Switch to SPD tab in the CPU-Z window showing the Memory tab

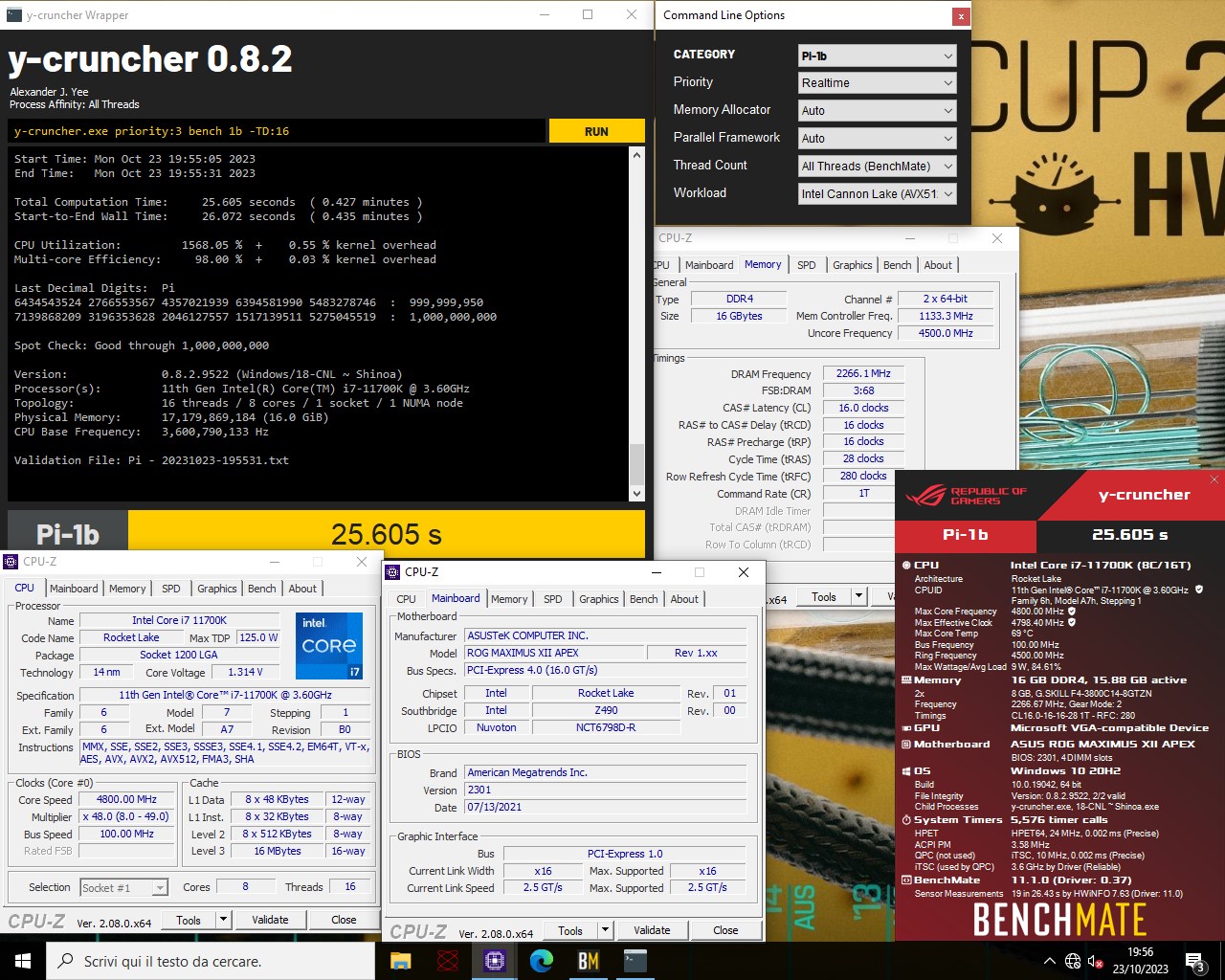point(807,265)
